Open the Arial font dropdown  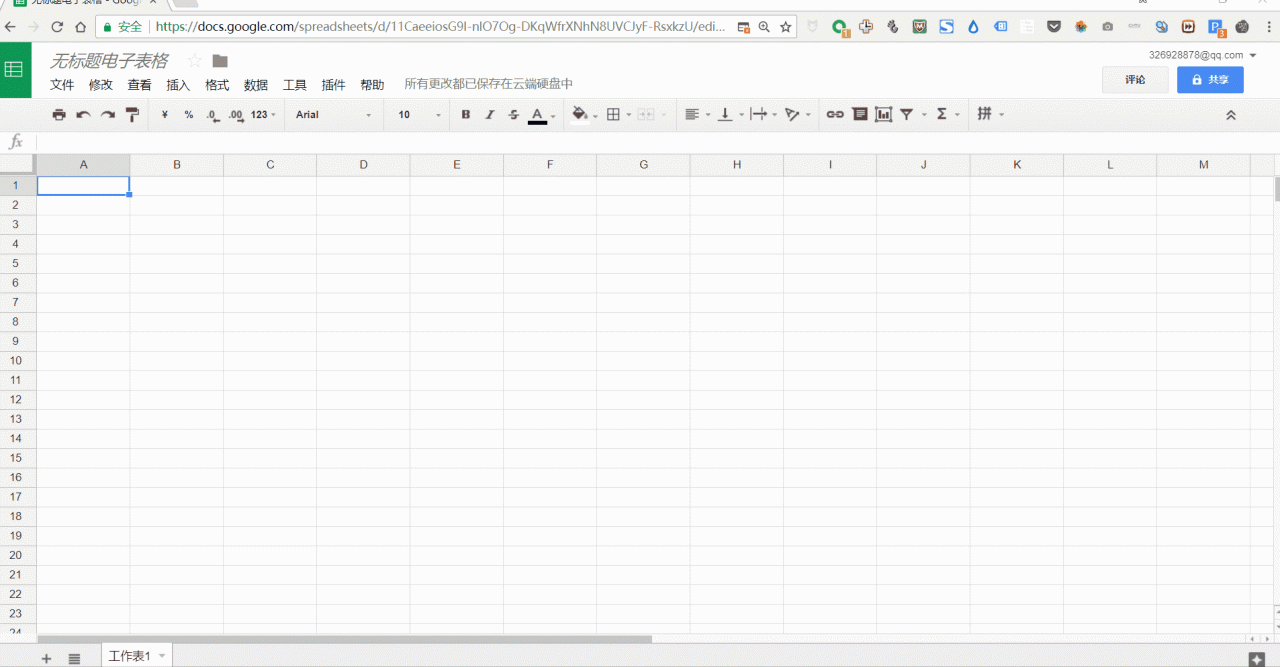pos(333,115)
